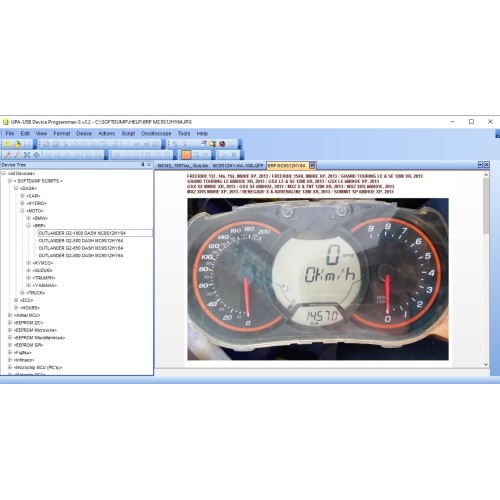Open the Tools menu
Screen dimensions: 500x500
tap(184, 133)
